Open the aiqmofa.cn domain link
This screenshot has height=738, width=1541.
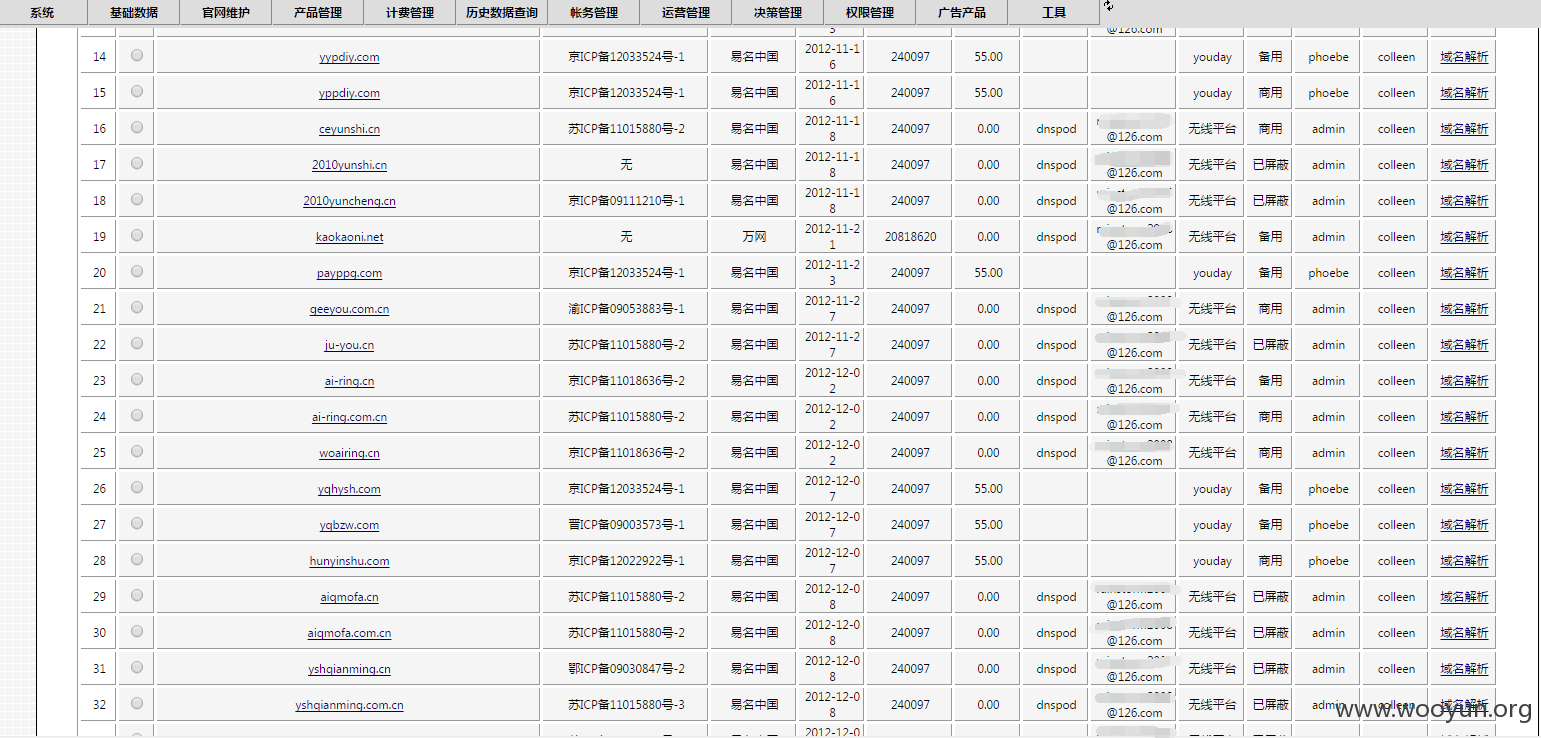coord(349,597)
